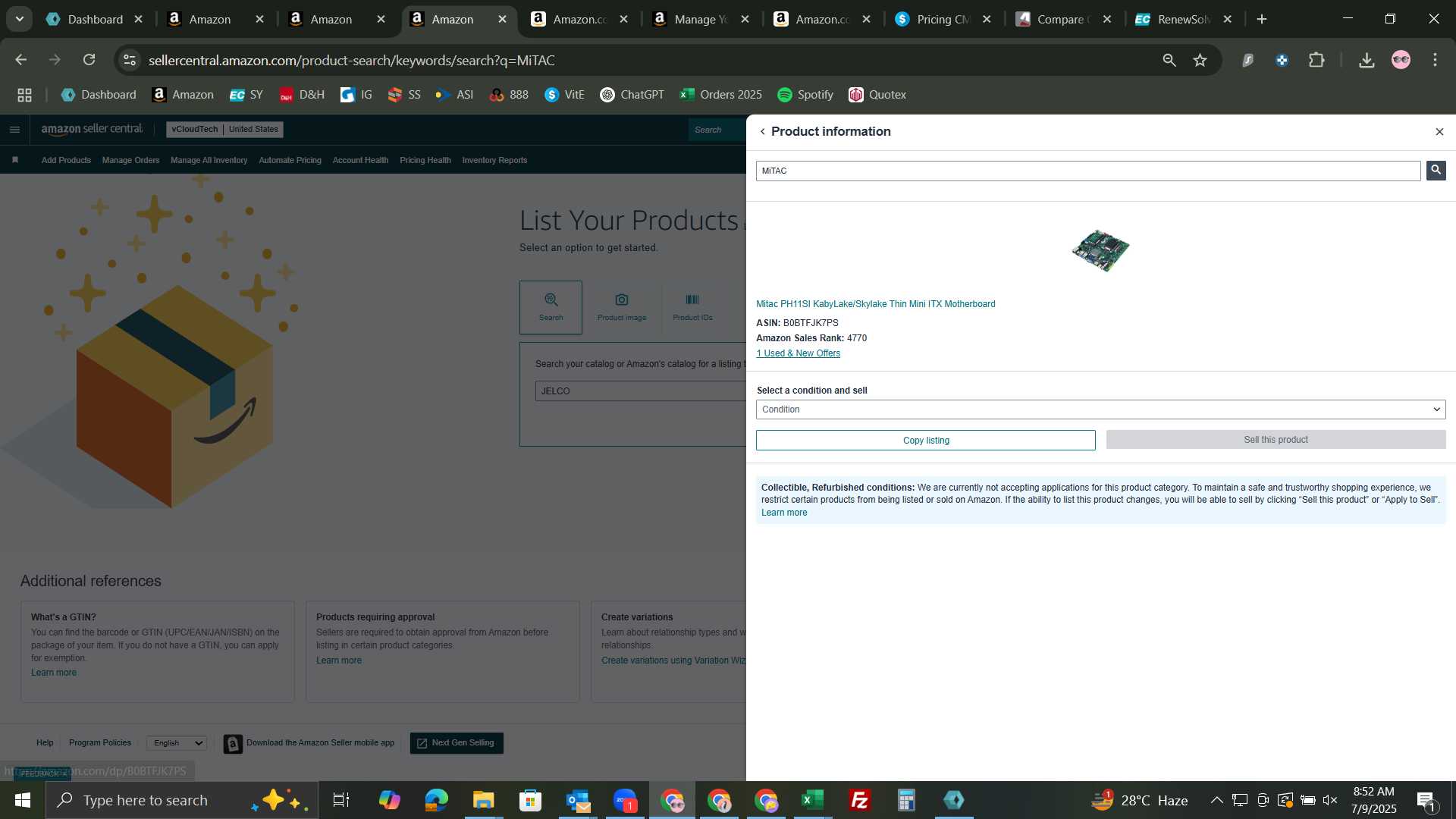Image resolution: width=1456 pixels, height=819 pixels.
Task: Click the motherboard product thumbnail
Action: click(x=1100, y=249)
